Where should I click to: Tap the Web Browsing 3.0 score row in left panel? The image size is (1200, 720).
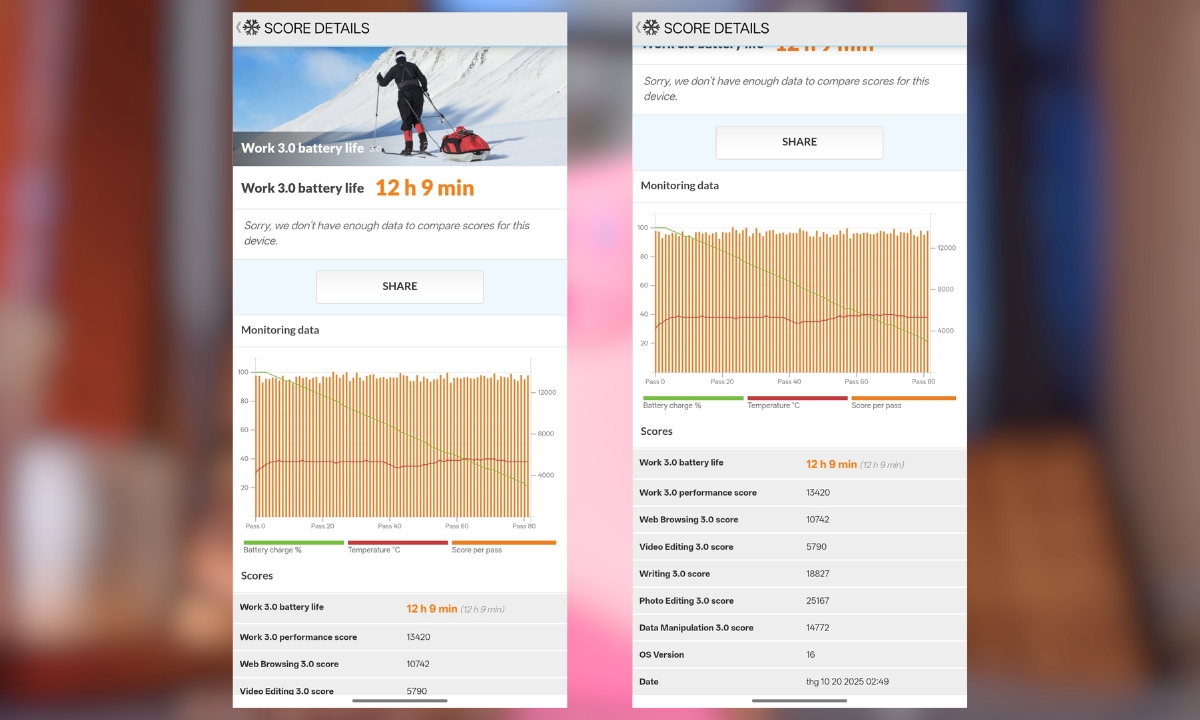coord(399,664)
